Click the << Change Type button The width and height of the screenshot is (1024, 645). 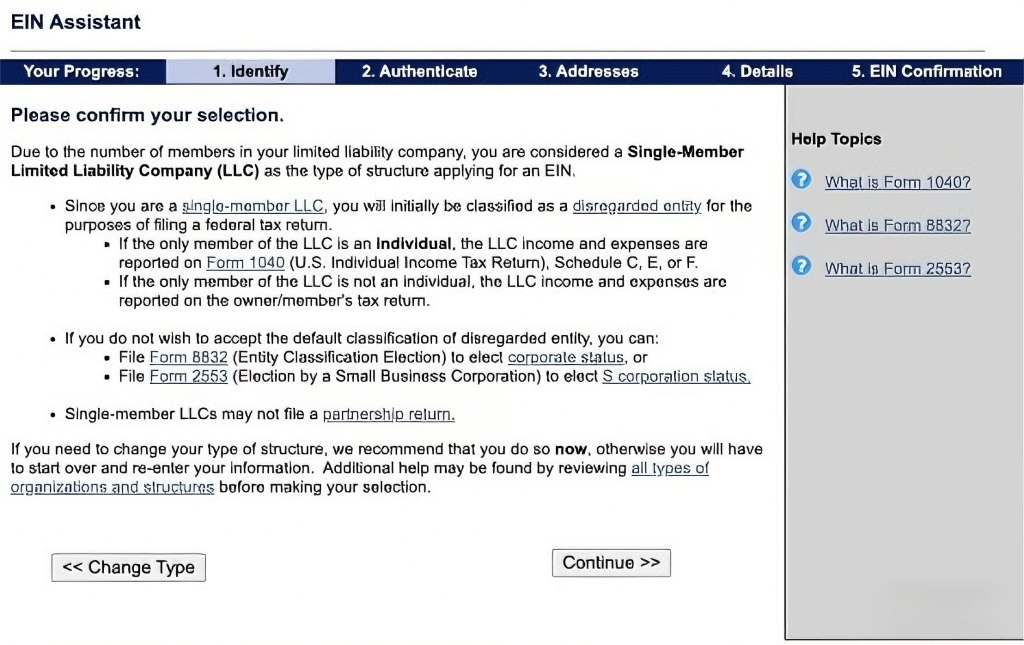point(128,567)
